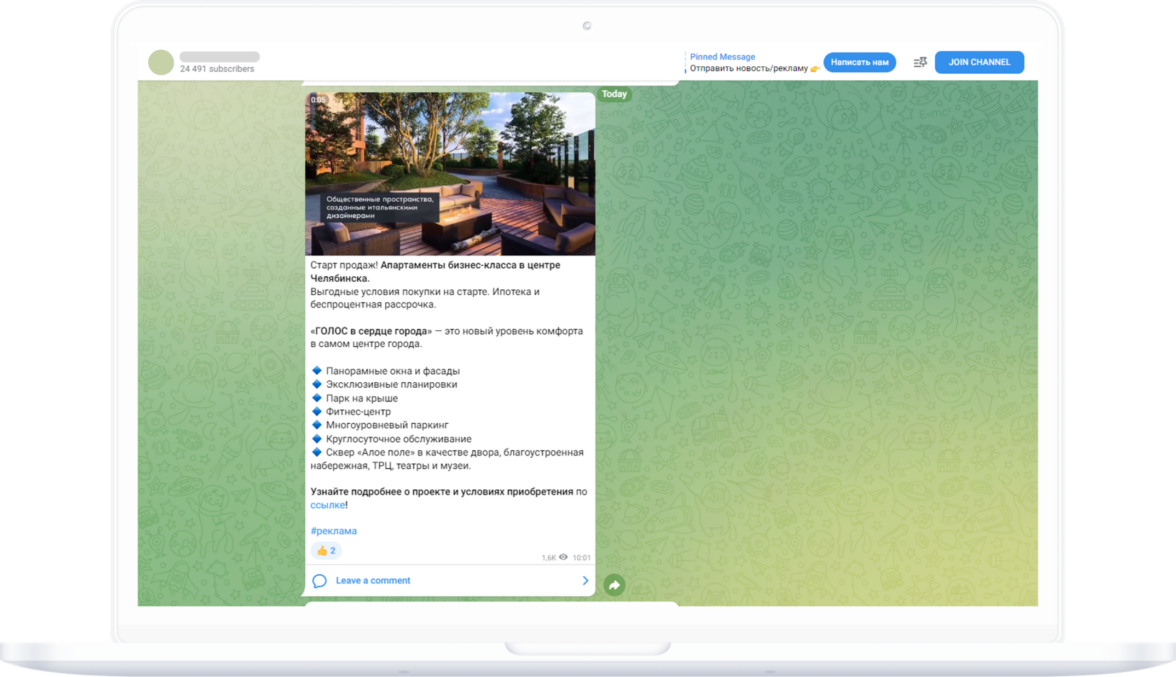Click the "Leave a comment" text
The image size is (1176, 677).
(373, 581)
